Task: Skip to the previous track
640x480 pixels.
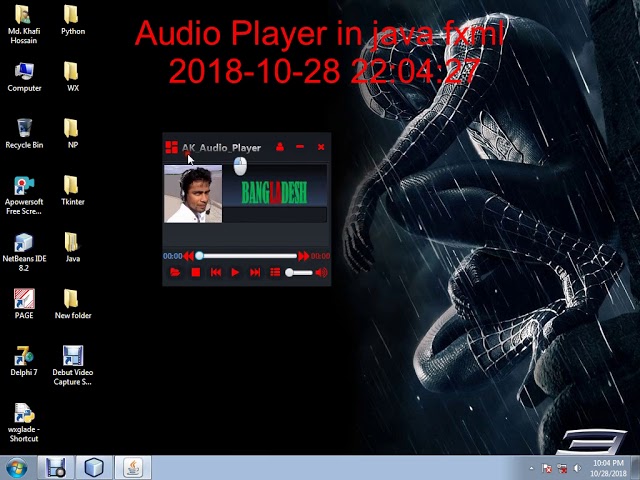Action: pyautogui.click(x=216, y=272)
